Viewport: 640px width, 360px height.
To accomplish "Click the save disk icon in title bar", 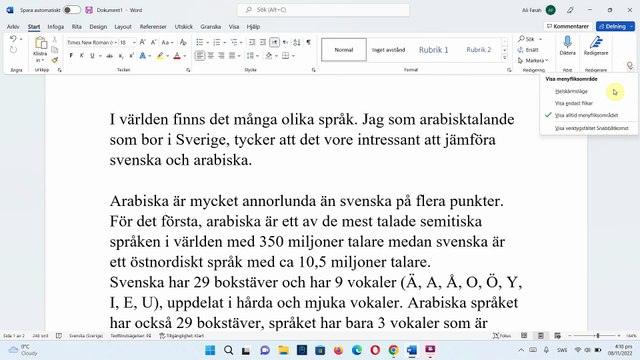I will [x=89, y=10].
